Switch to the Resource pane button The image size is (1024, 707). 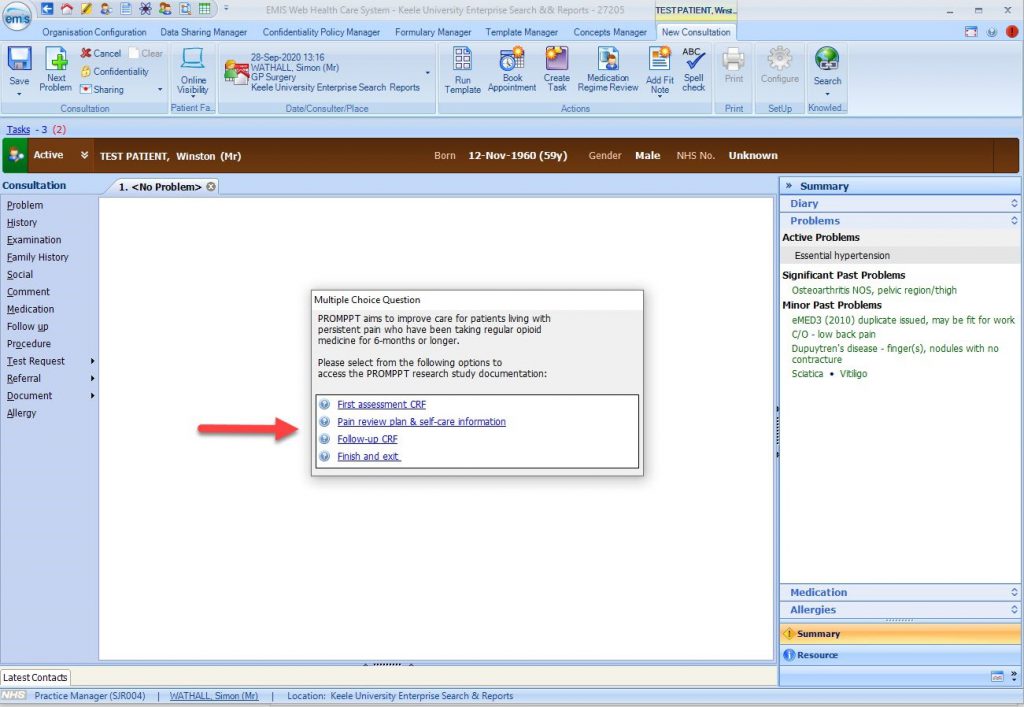coord(900,655)
